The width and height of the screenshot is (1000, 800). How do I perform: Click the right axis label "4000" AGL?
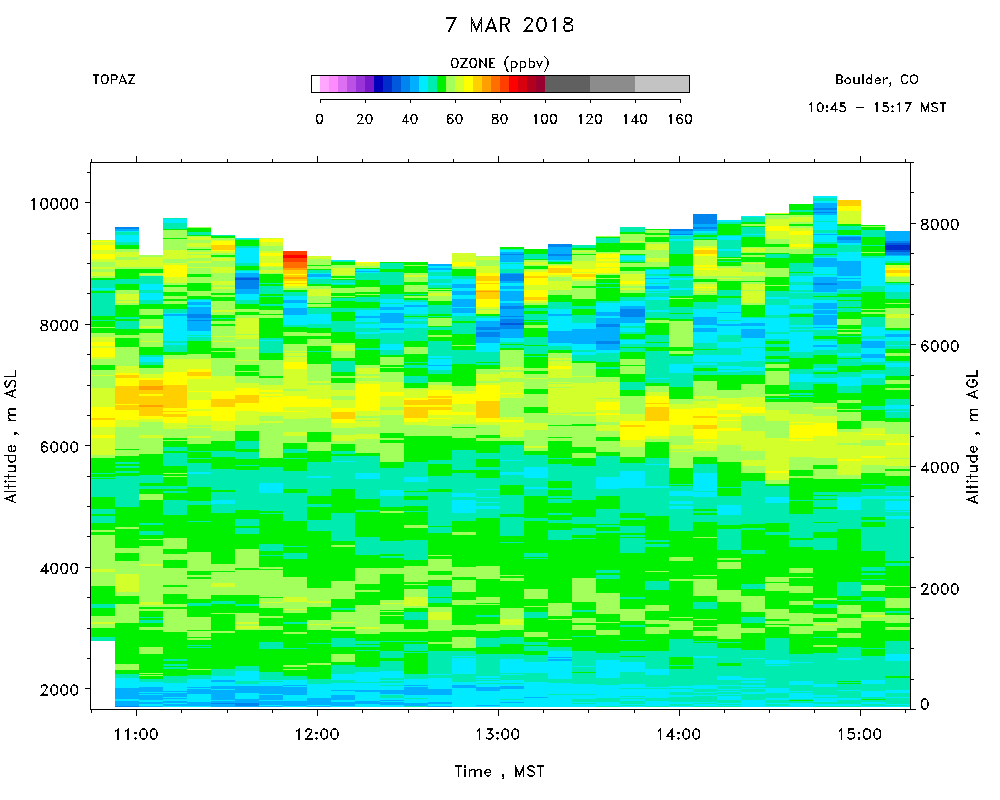pyautogui.click(x=939, y=468)
